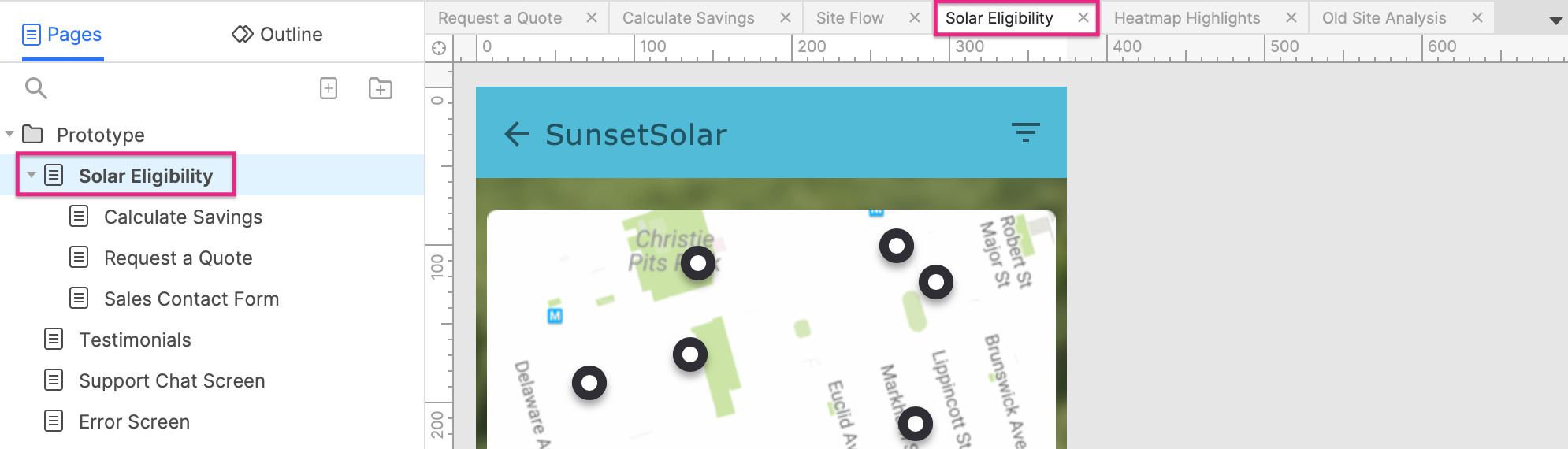Click the map pin over Christie Pits
Screen dimensions: 1568x449
pos(697,263)
